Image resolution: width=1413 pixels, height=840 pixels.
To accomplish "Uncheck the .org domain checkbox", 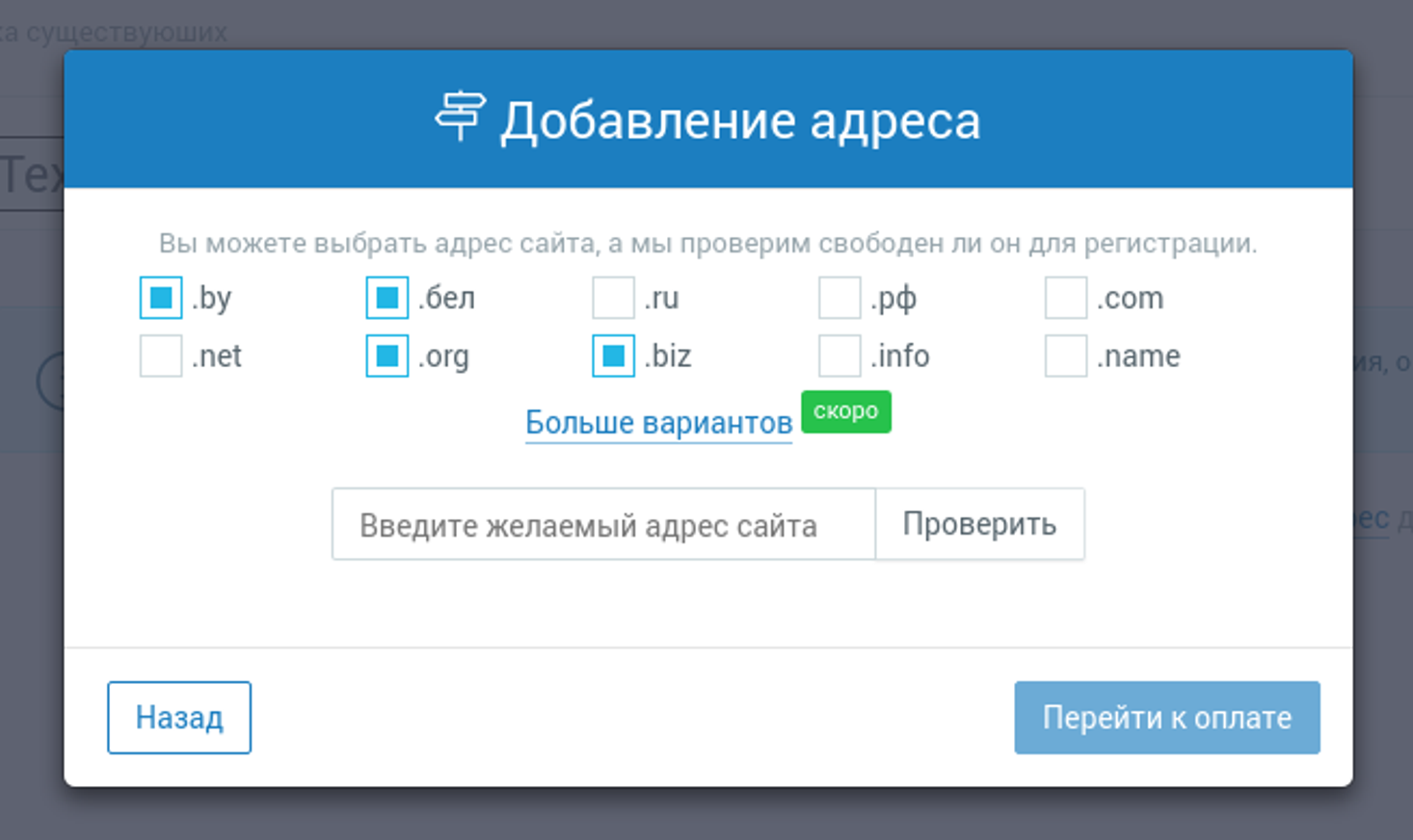I will point(387,356).
